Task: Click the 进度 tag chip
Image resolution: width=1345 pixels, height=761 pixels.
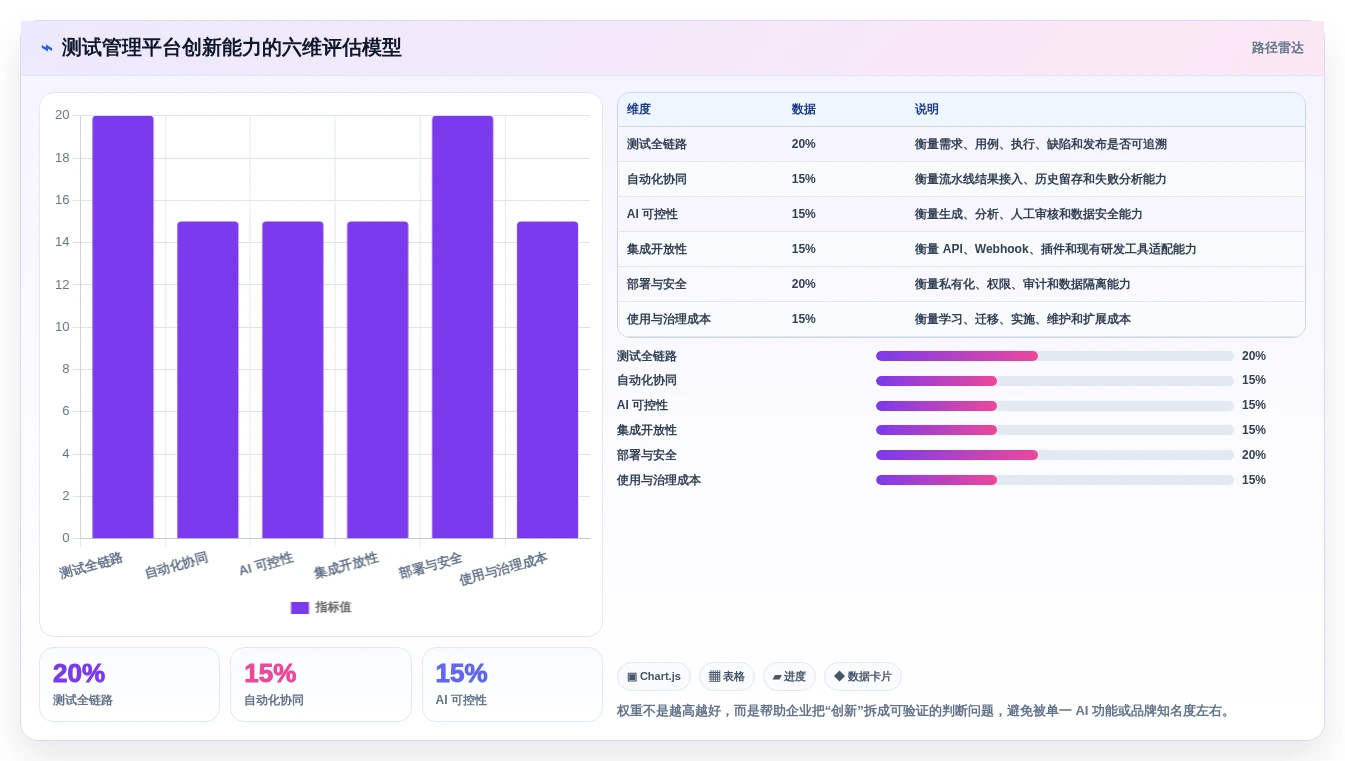Action: click(789, 677)
